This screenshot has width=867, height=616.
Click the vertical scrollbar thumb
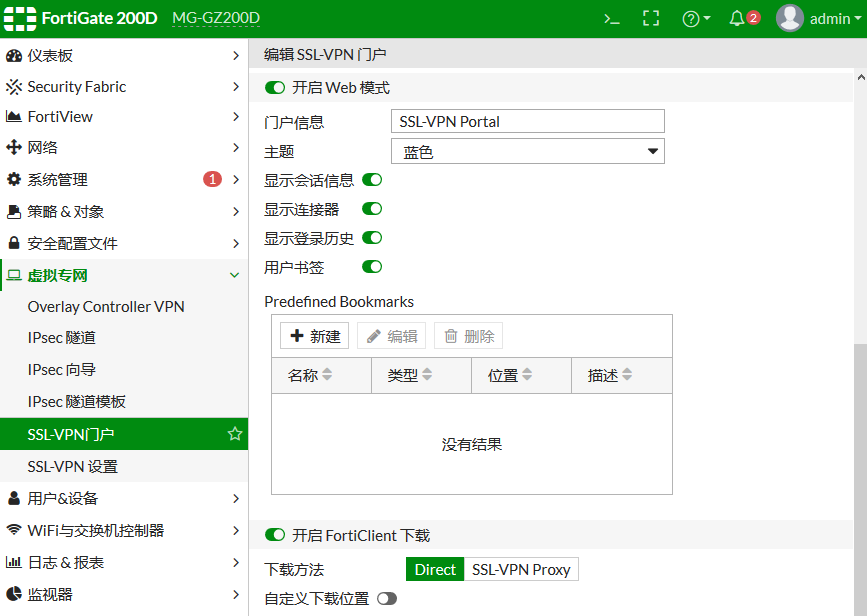click(860, 479)
